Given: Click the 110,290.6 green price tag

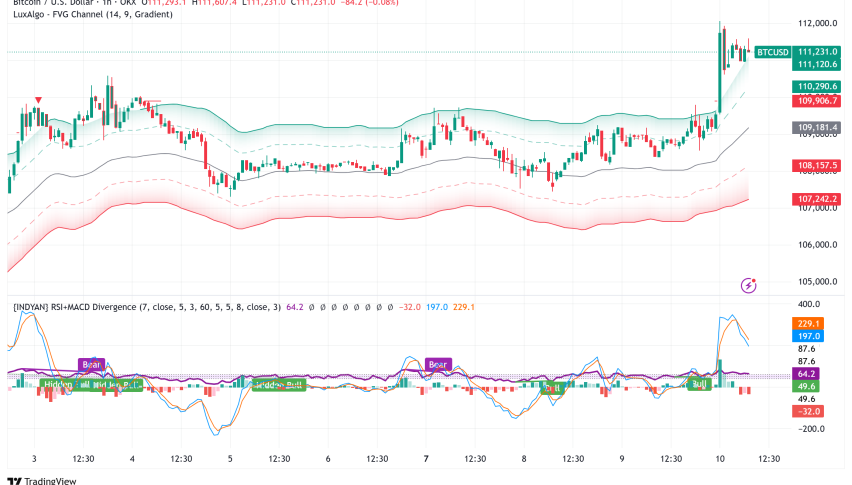Looking at the screenshot, I should 817,86.
